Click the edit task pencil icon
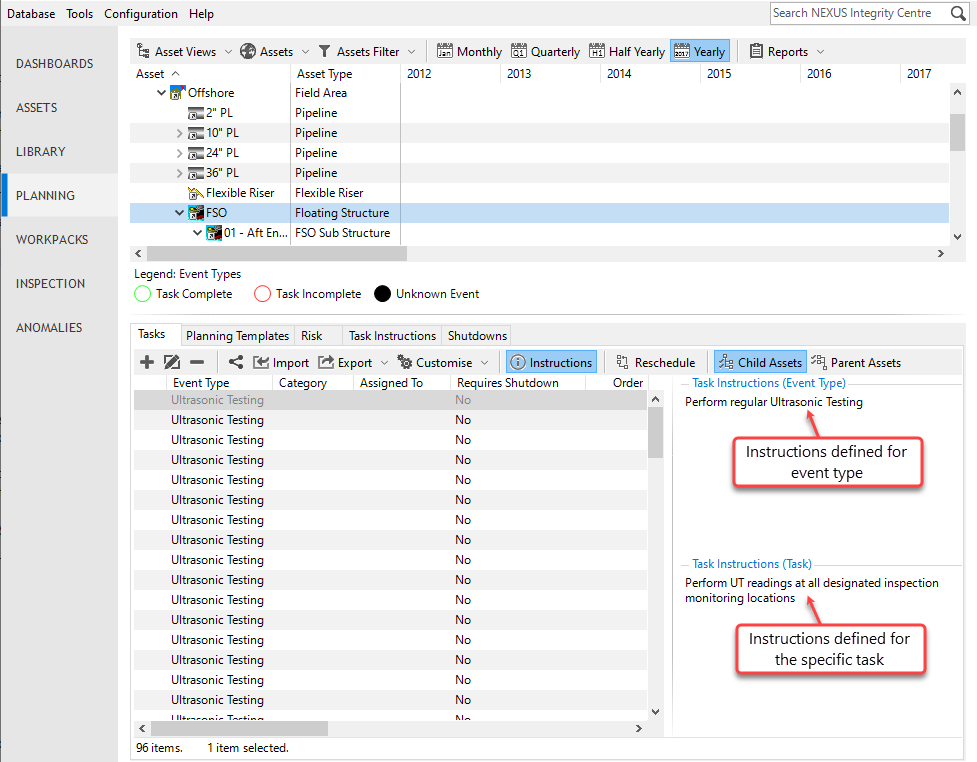Image resolution: width=977 pixels, height=762 pixels. pos(172,362)
